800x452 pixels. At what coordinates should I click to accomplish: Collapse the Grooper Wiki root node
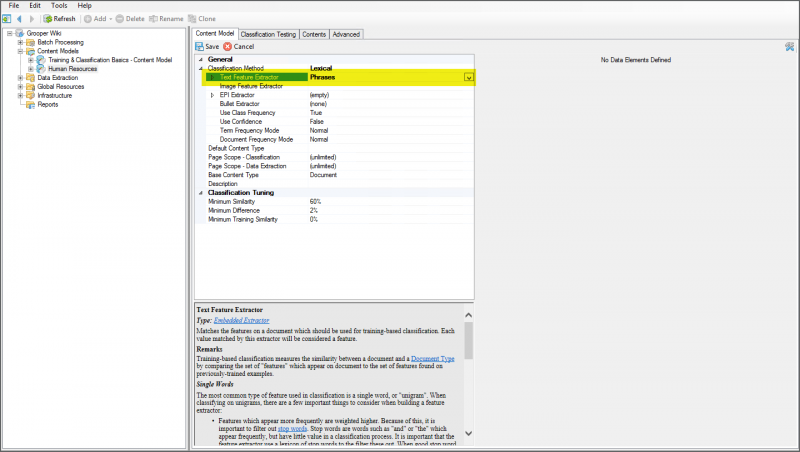(9, 34)
